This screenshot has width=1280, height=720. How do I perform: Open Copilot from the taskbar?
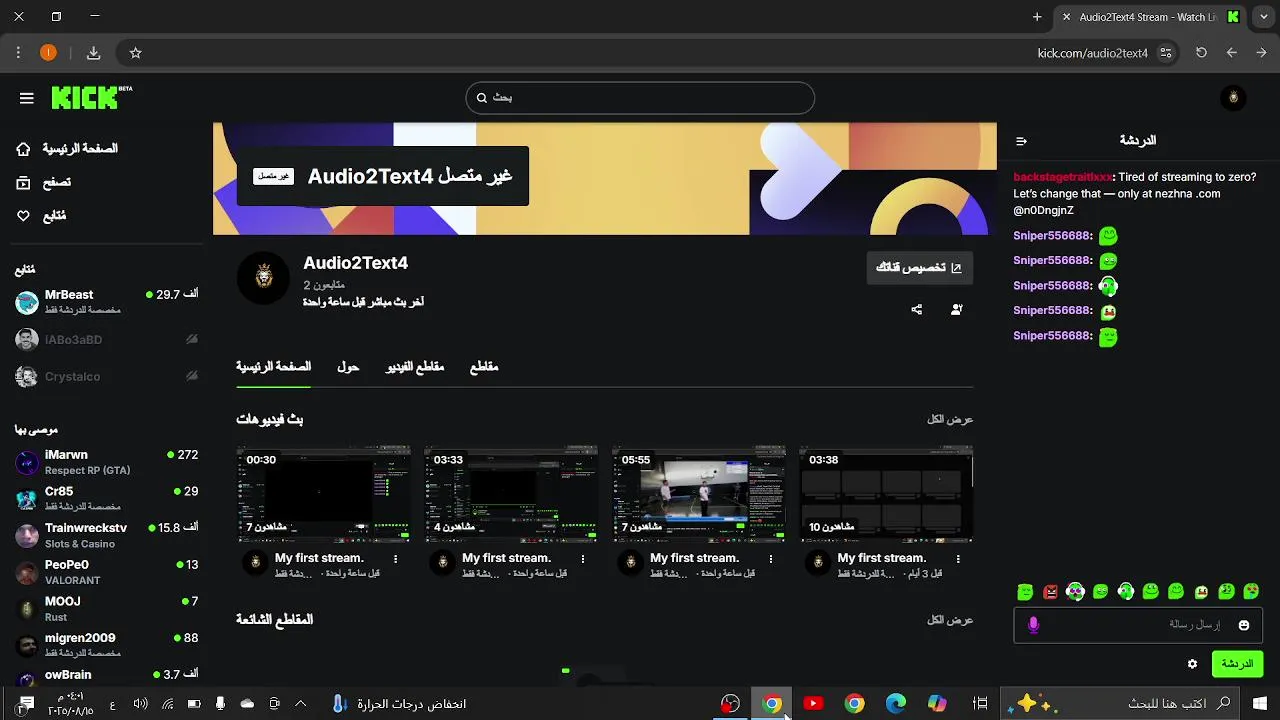pos(937,704)
